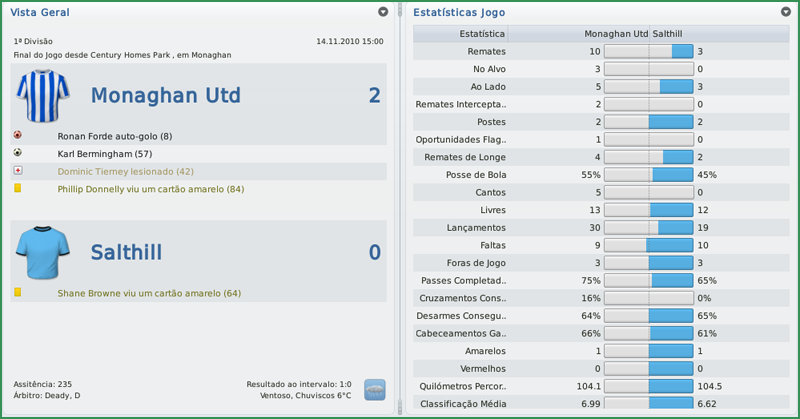Click the Salthill stats column header

coord(669,34)
